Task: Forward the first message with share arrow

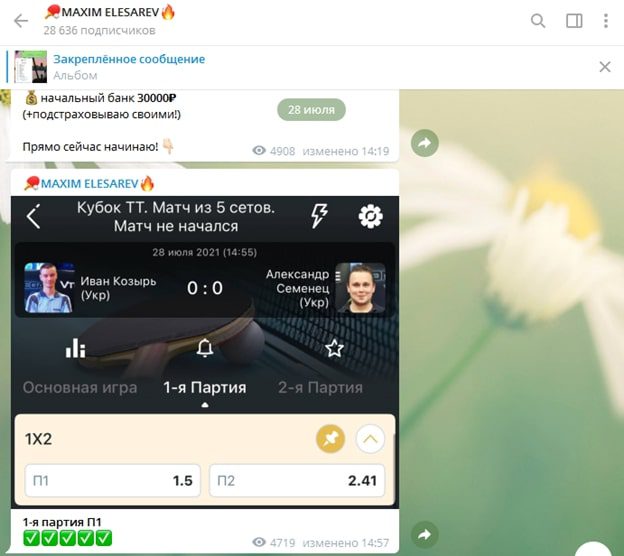Action: click(x=424, y=144)
